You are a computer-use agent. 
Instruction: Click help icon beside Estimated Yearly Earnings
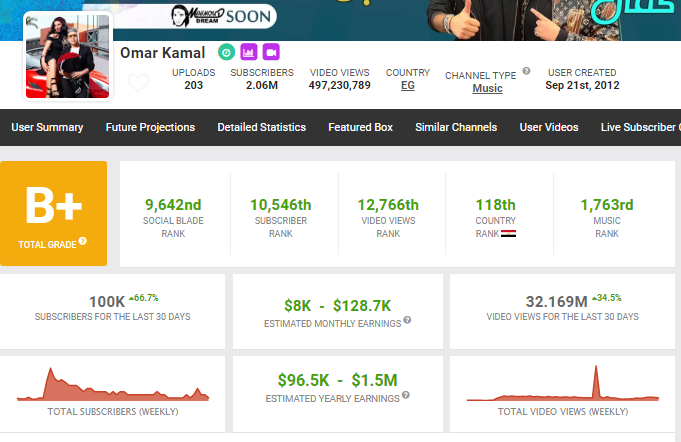[404, 398]
